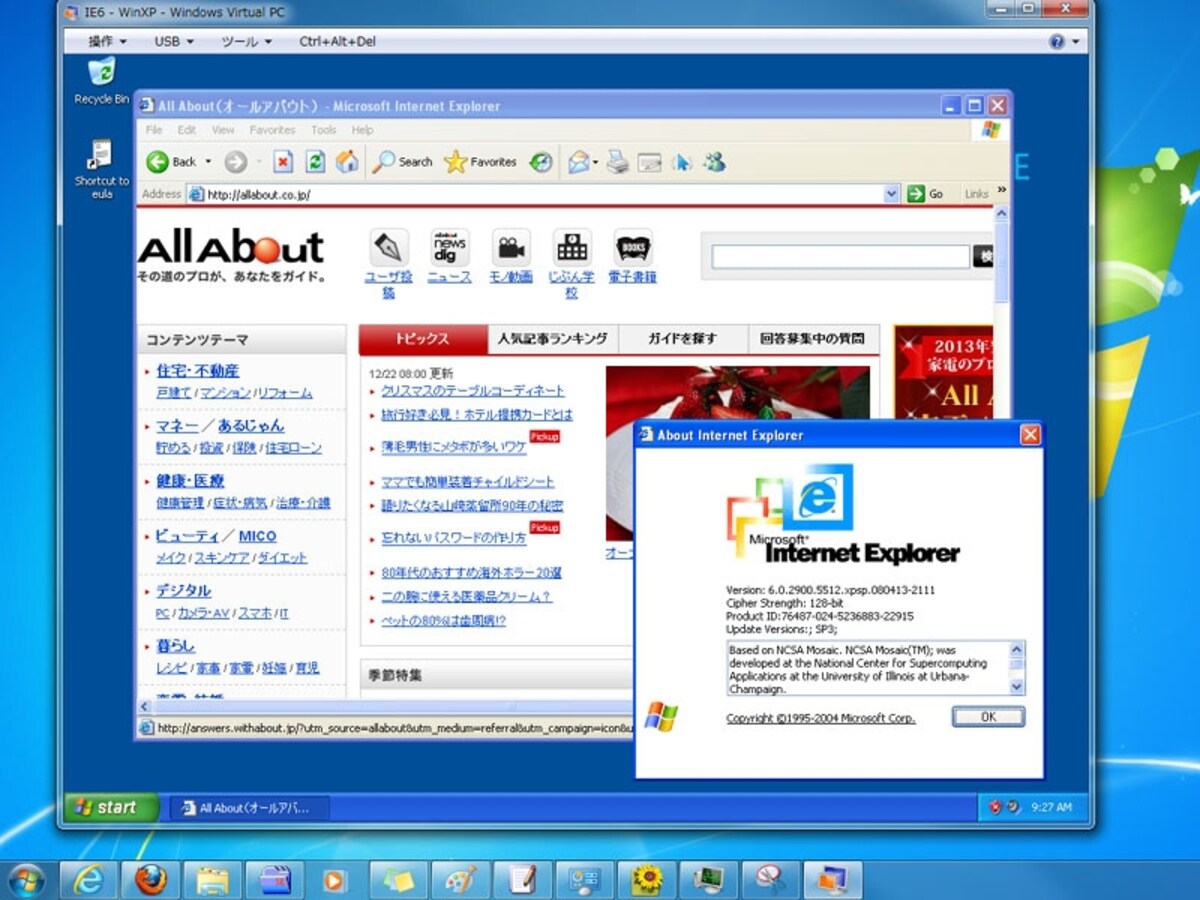
Task: Open the USB menu in Virtual PC
Action: tap(174, 42)
